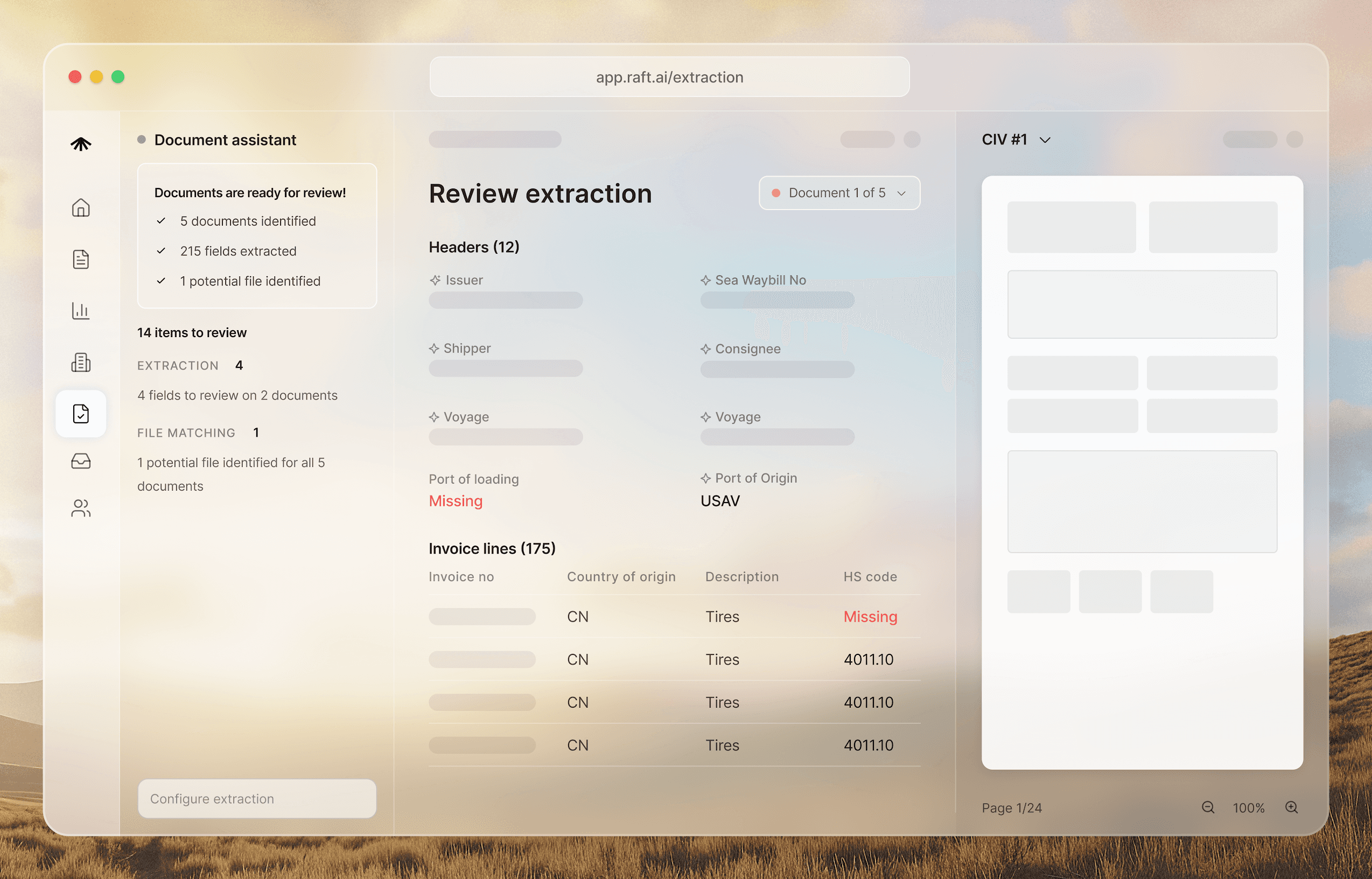Expand the Document 1 of 5 dropdown

coord(838,193)
